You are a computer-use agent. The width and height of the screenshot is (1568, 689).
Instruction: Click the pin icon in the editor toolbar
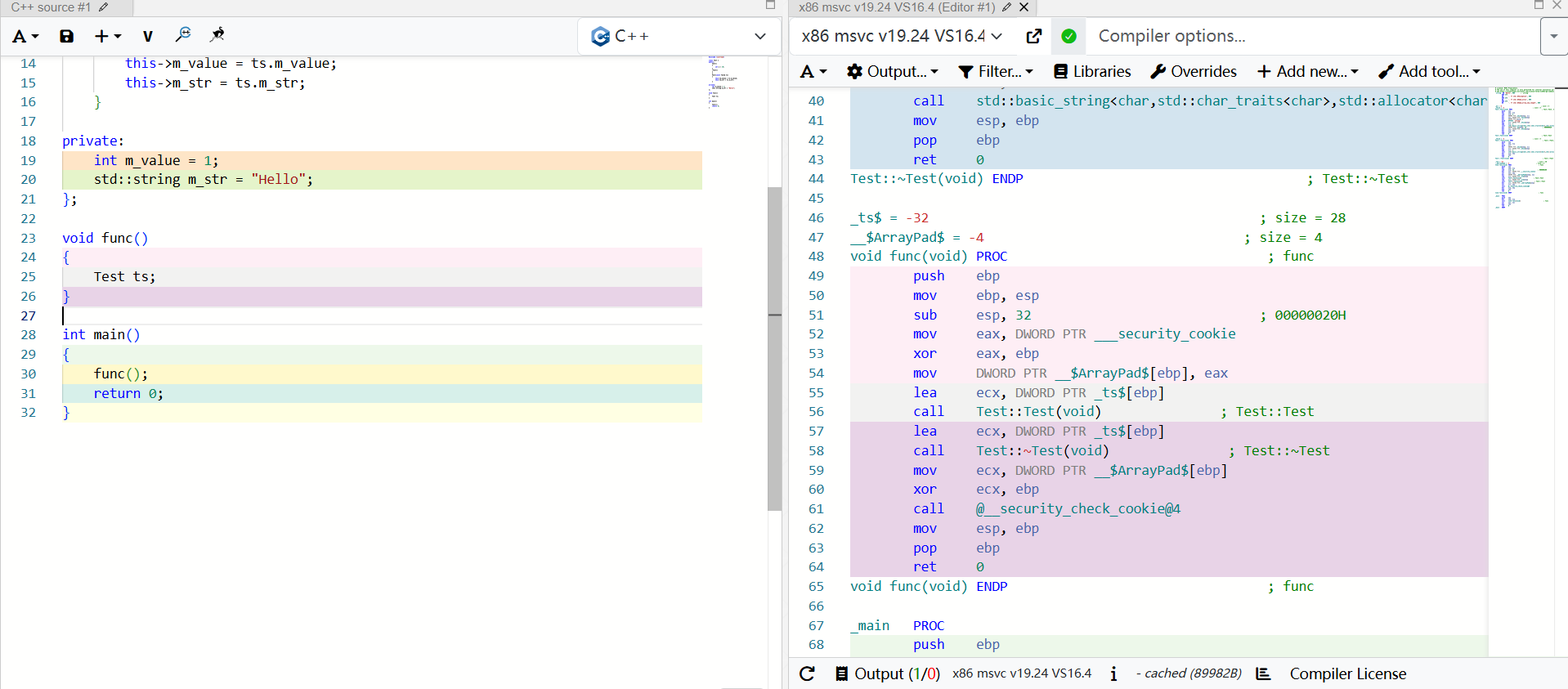217,35
